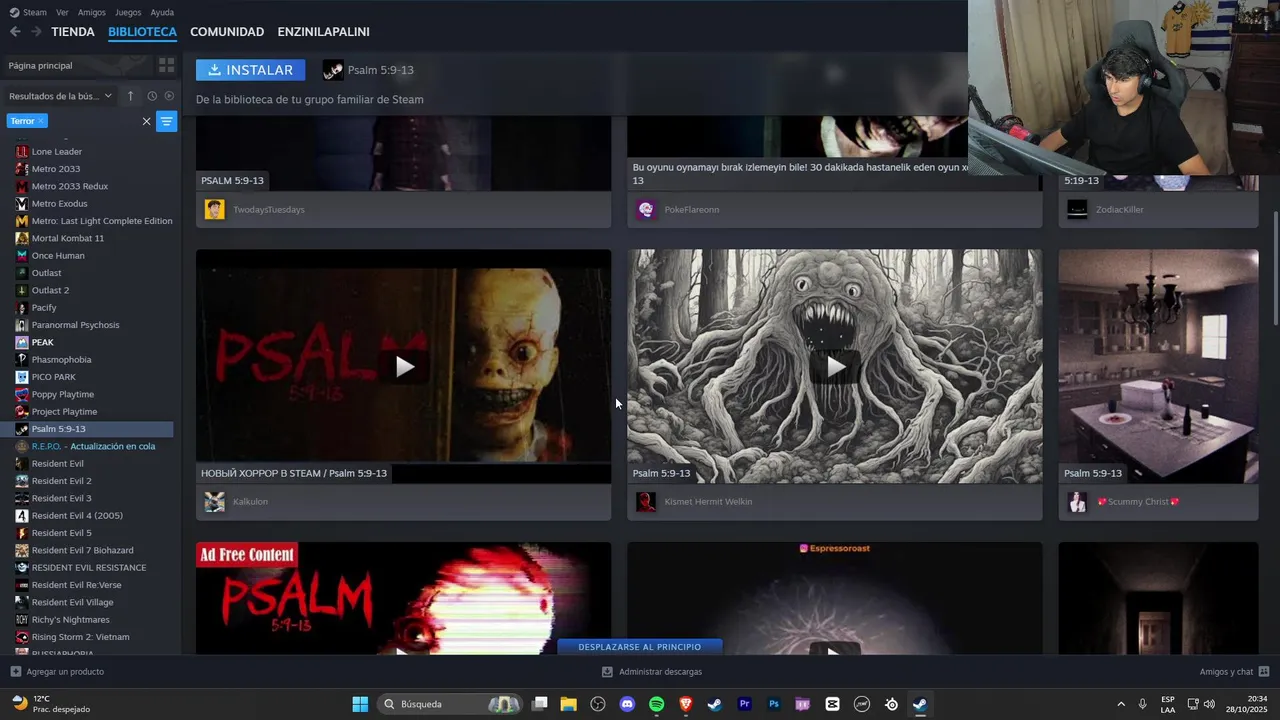Open the Amigos menu
The height and width of the screenshot is (720, 1280).
92,12
